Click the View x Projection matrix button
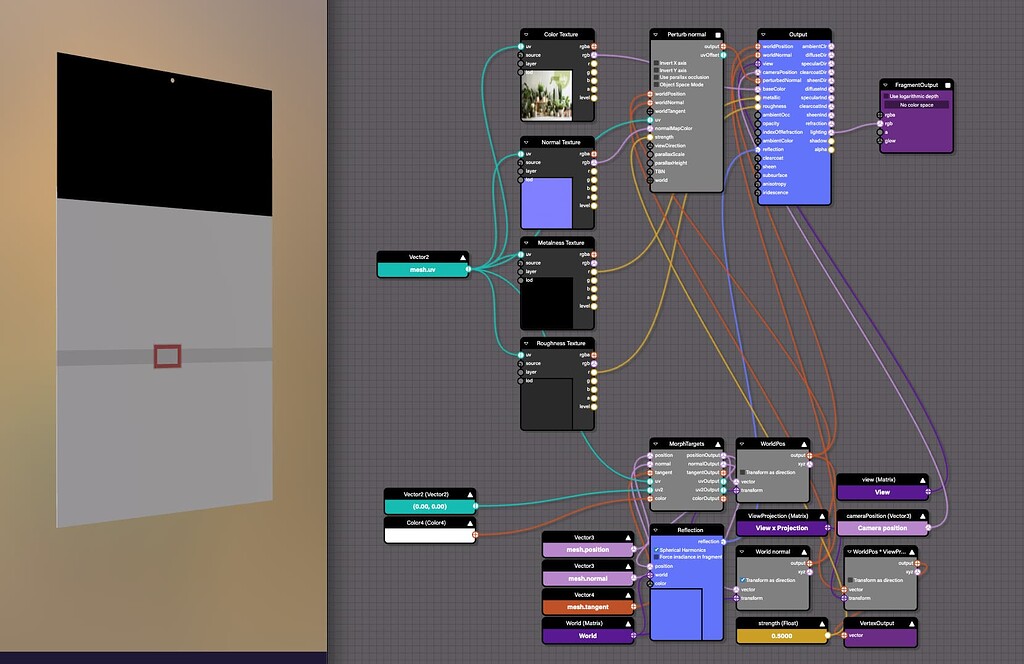The width and height of the screenshot is (1024, 664). [x=782, y=528]
